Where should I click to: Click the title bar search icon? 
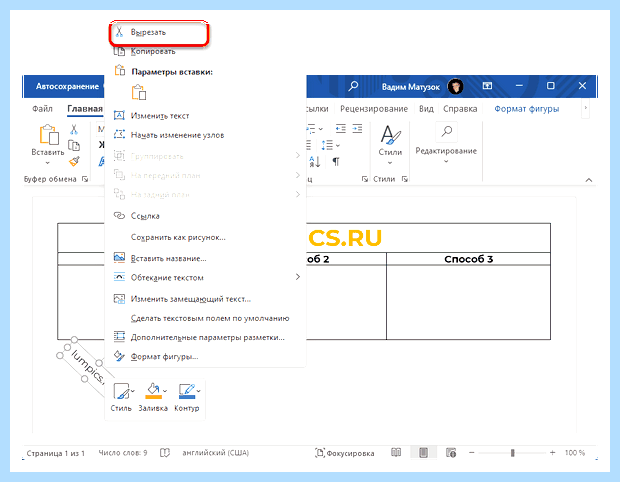[x=353, y=86]
